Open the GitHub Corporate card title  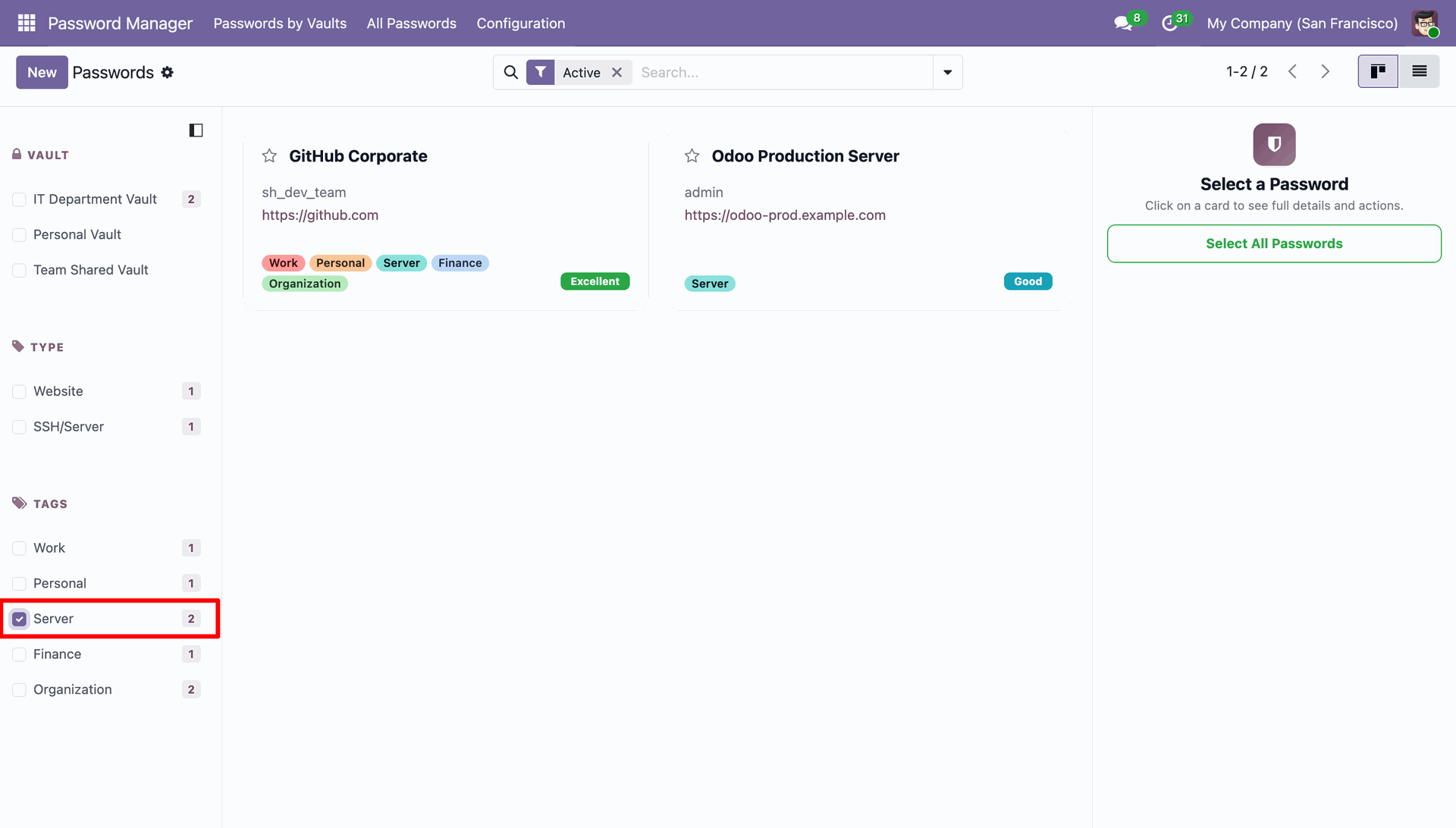pyautogui.click(x=358, y=156)
